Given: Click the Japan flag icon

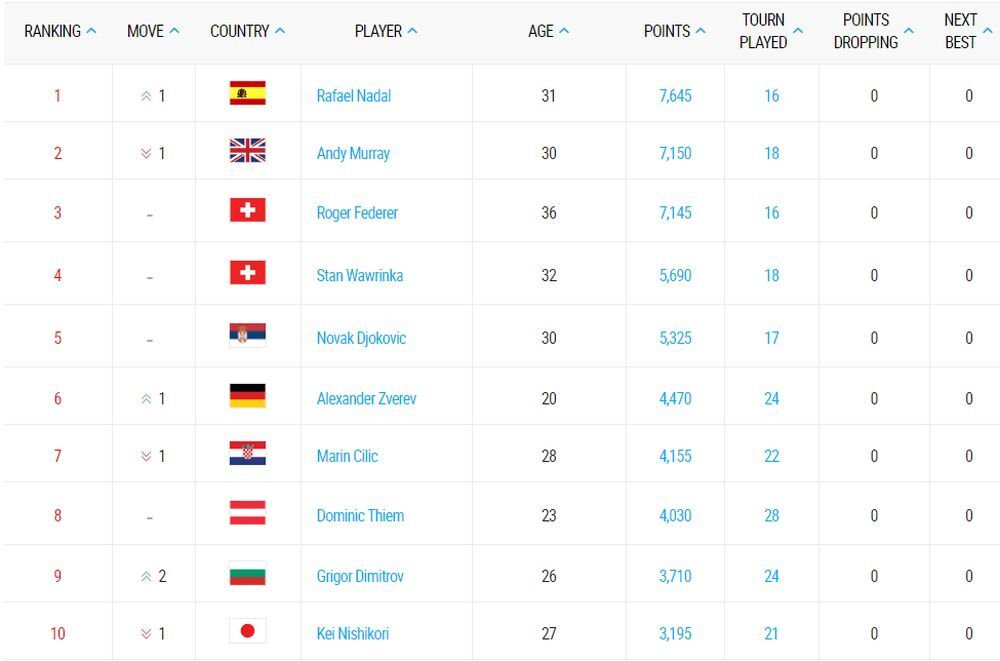Looking at the screenshot, I should (247, 631).
